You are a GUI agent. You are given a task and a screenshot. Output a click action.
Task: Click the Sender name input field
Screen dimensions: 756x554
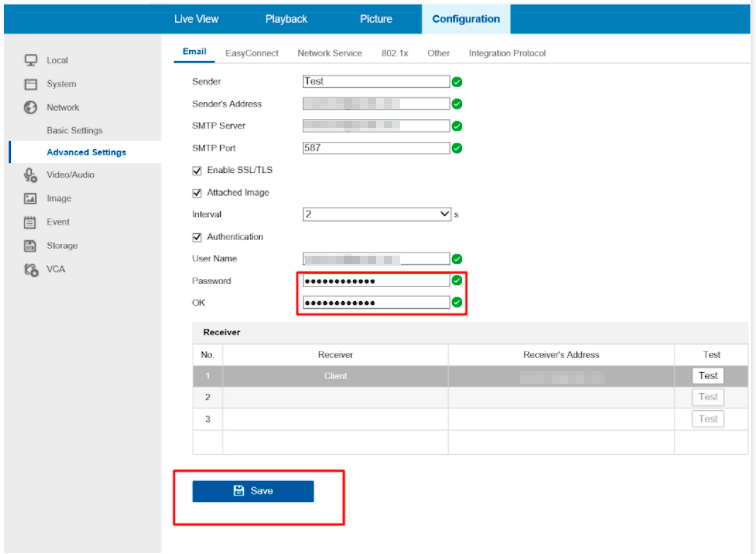376,82
